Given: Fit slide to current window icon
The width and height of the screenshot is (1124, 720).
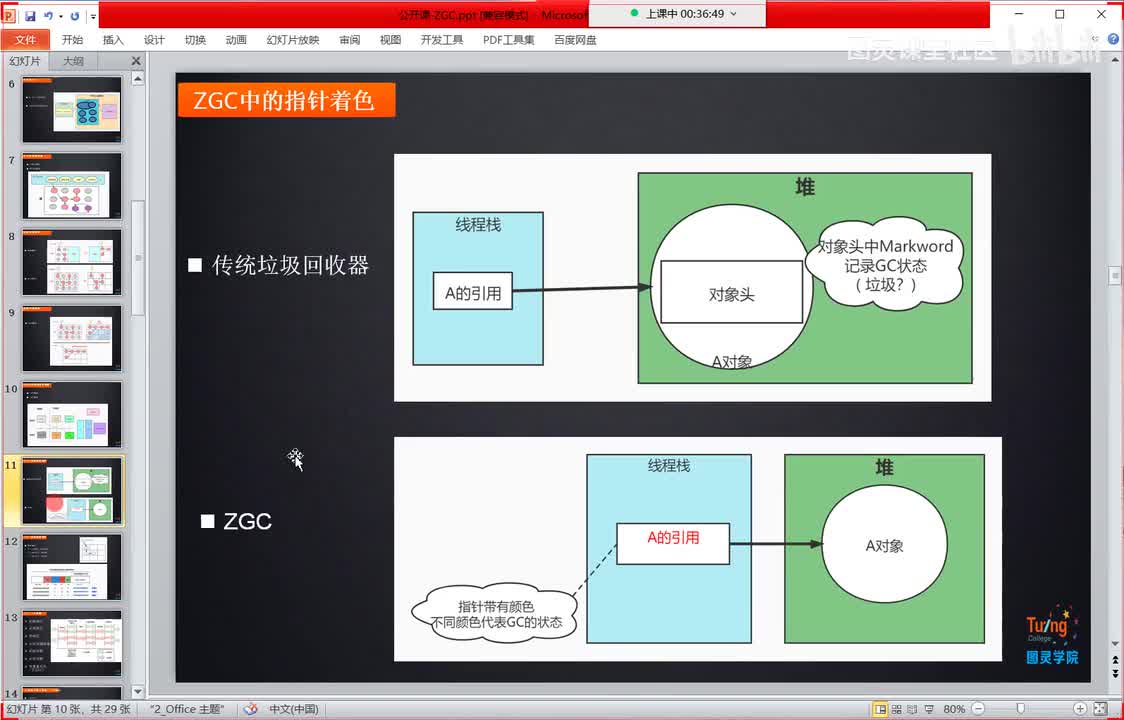Looking at the screenshot, I should [x=1100, y=709].
